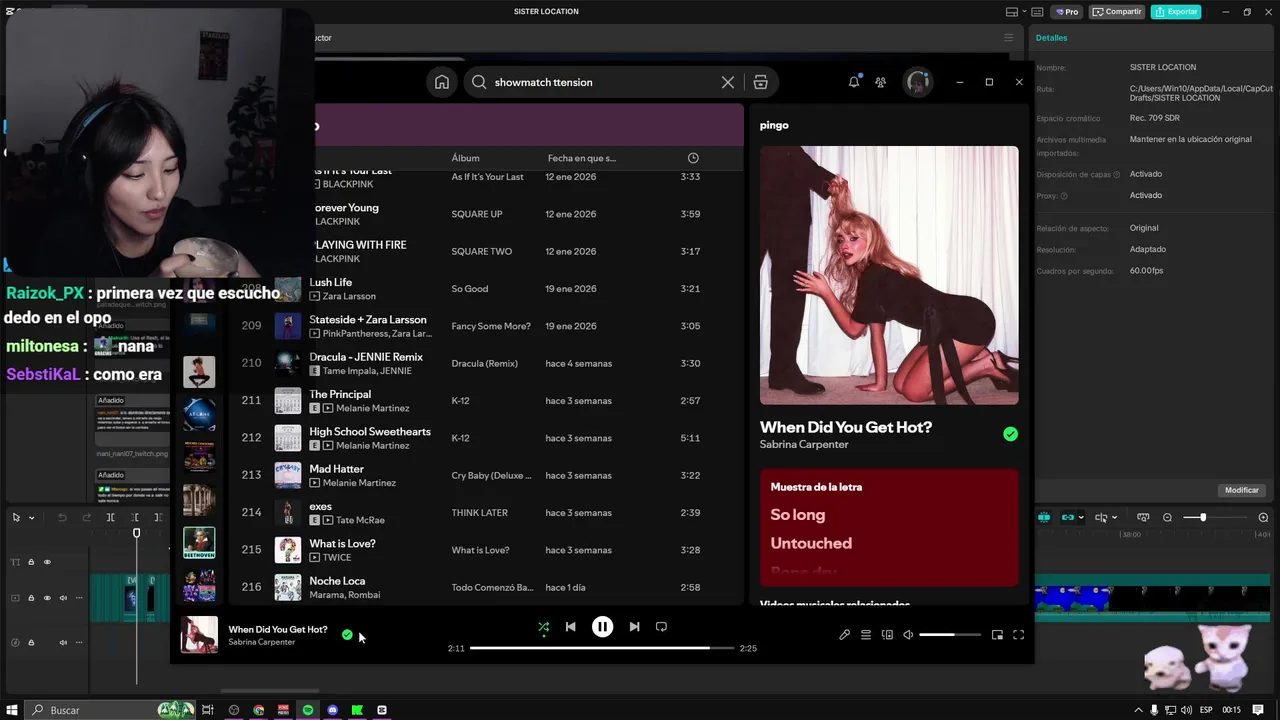Image resolution: width=1280 pixels, height=720 pixels.
Task: Zoom out CapCut timeline
Action: (1167, 517)
